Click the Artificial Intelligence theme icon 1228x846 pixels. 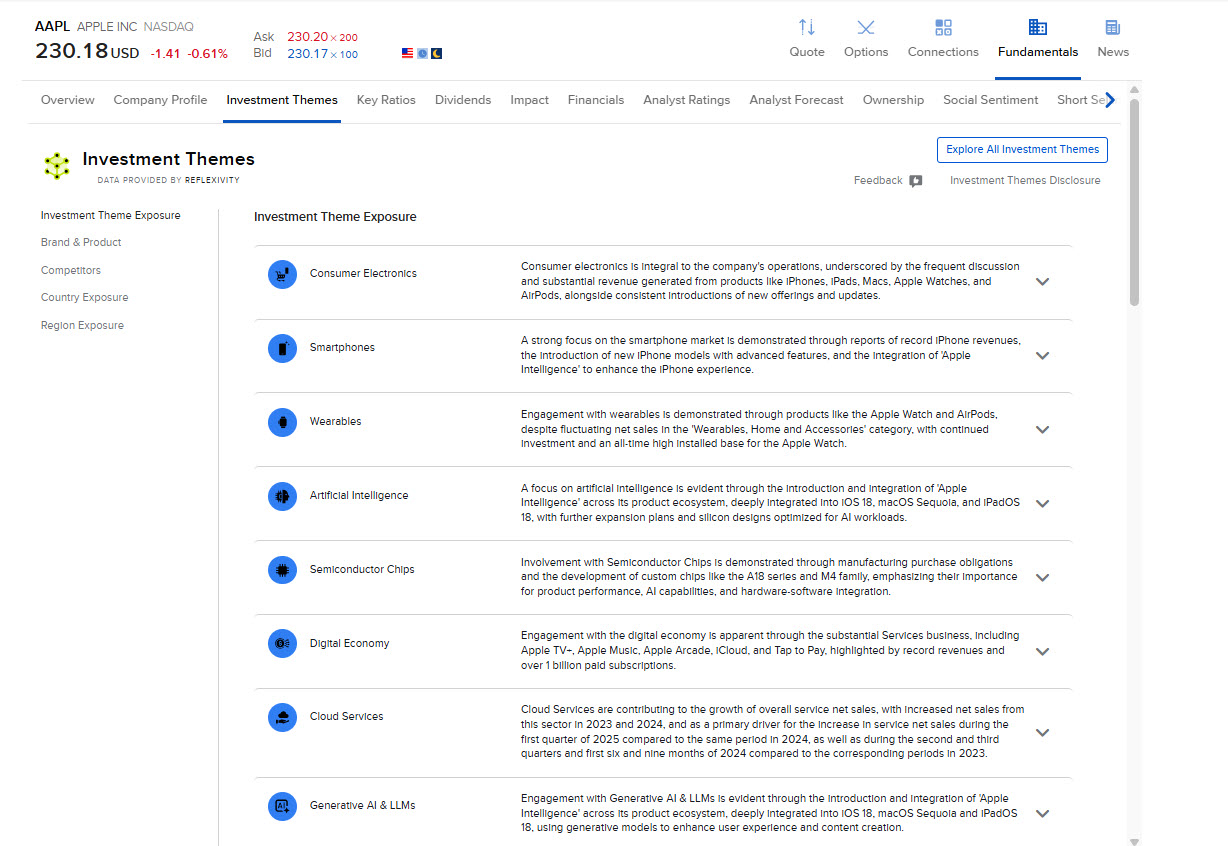pos(283,496)
